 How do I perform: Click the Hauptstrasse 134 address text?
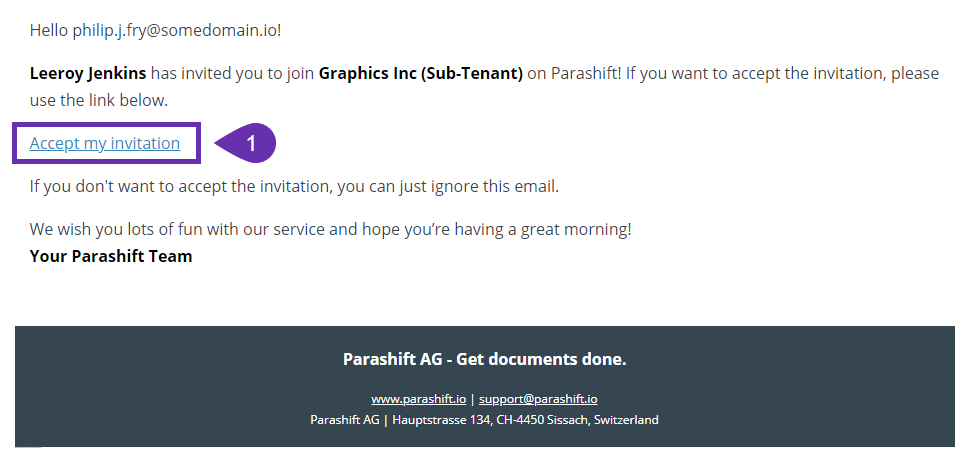(x=442, y=420)
